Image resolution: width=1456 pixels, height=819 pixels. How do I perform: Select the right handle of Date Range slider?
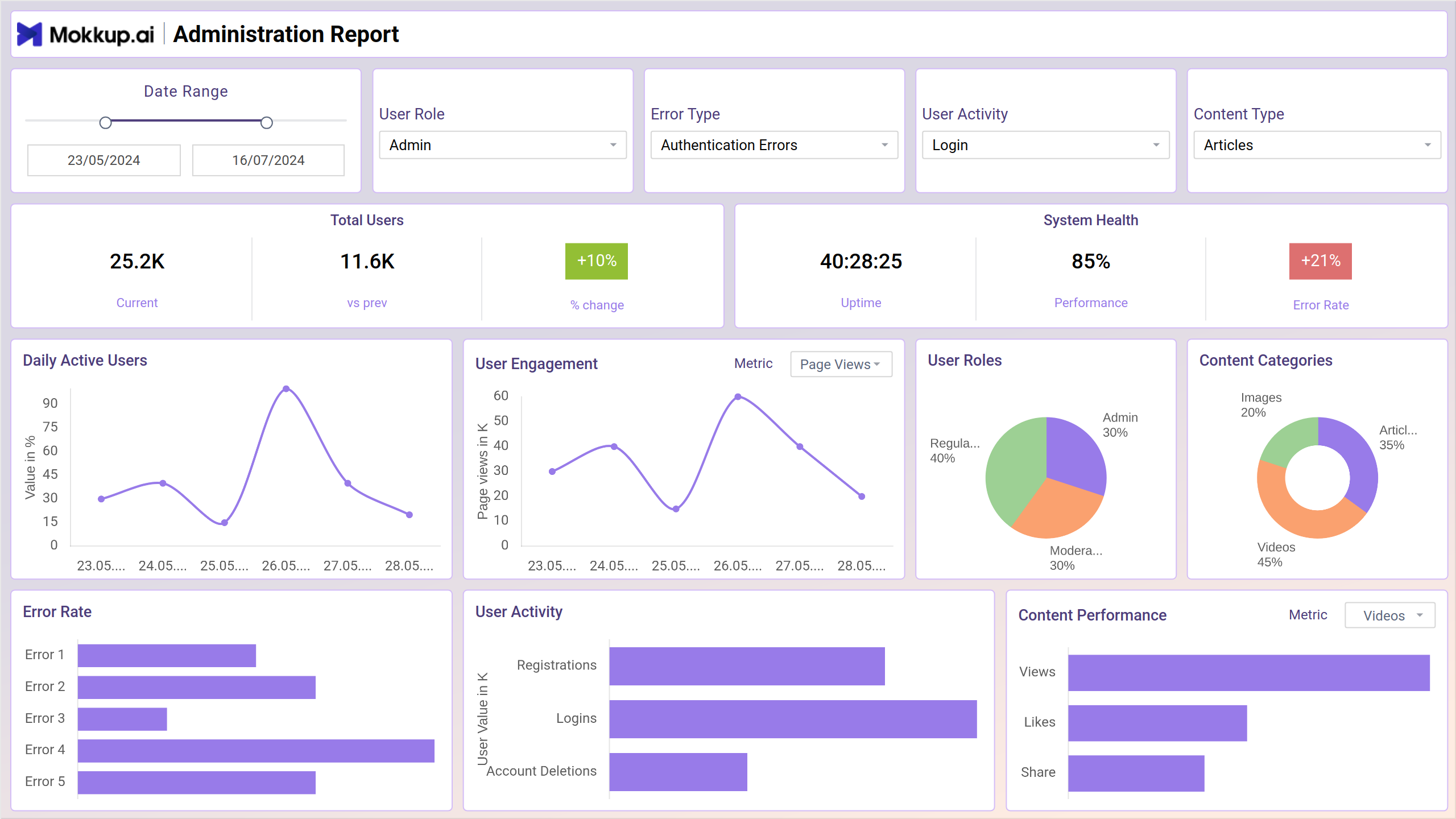267,123
